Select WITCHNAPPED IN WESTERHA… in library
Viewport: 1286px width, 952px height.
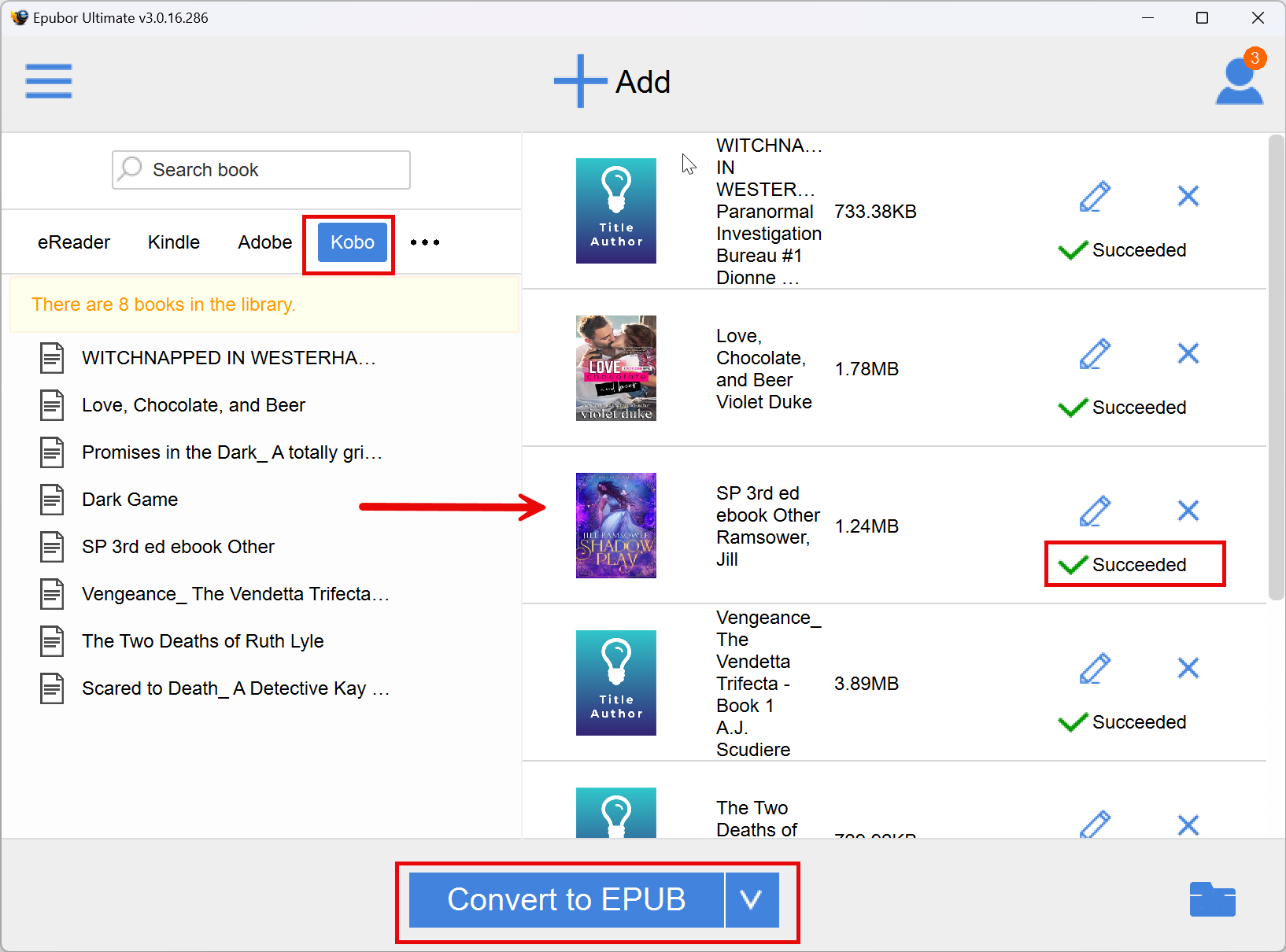click(229, 358)
